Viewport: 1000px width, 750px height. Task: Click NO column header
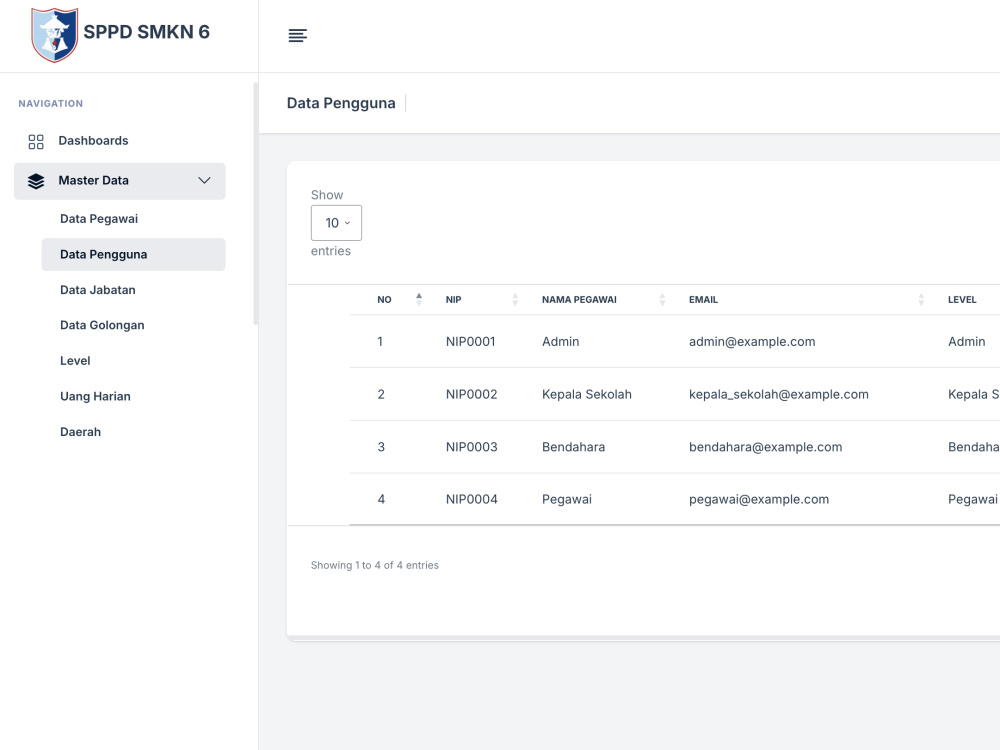[x=385, y=300]
